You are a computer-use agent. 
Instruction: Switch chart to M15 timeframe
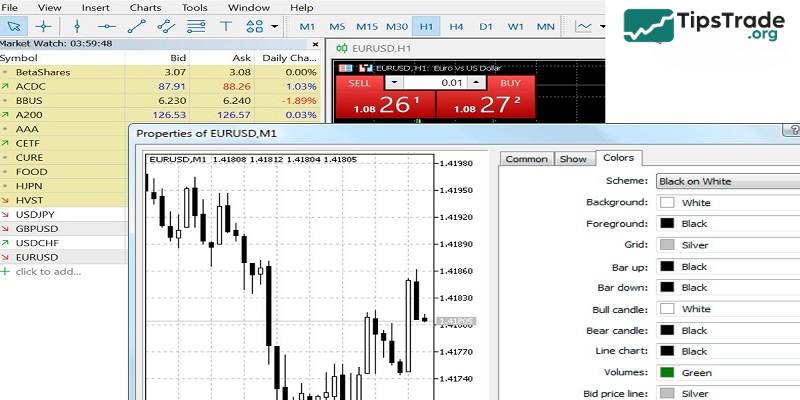tap(368, 26)
